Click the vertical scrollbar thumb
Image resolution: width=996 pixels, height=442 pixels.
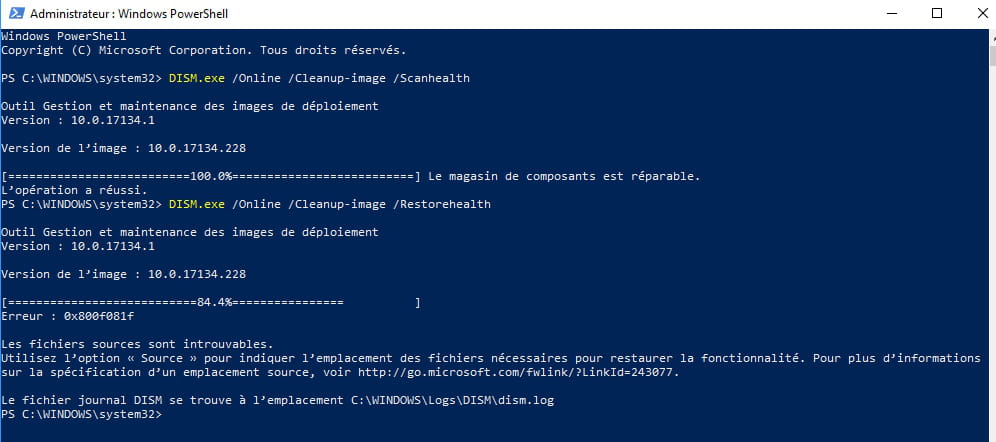(x=992, y=55)
